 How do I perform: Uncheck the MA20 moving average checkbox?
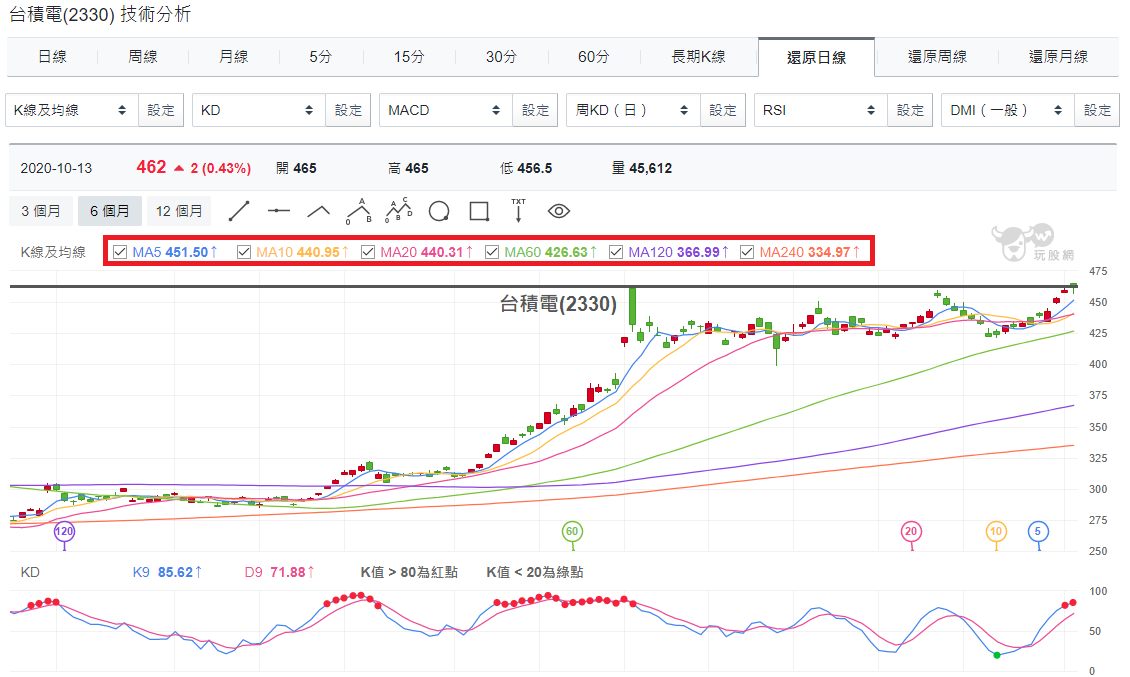coord(368,252)
